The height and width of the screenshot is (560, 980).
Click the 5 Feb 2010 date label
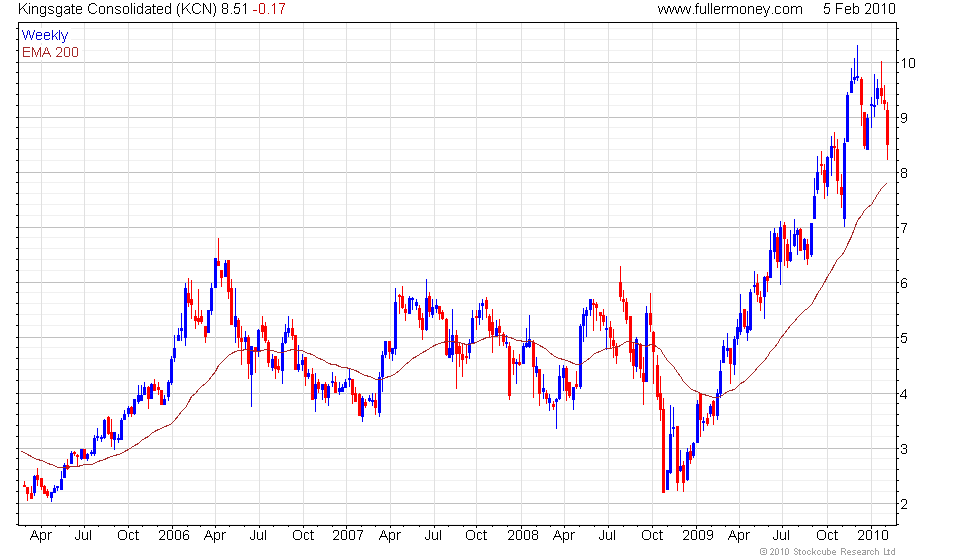tap(859, 9)
